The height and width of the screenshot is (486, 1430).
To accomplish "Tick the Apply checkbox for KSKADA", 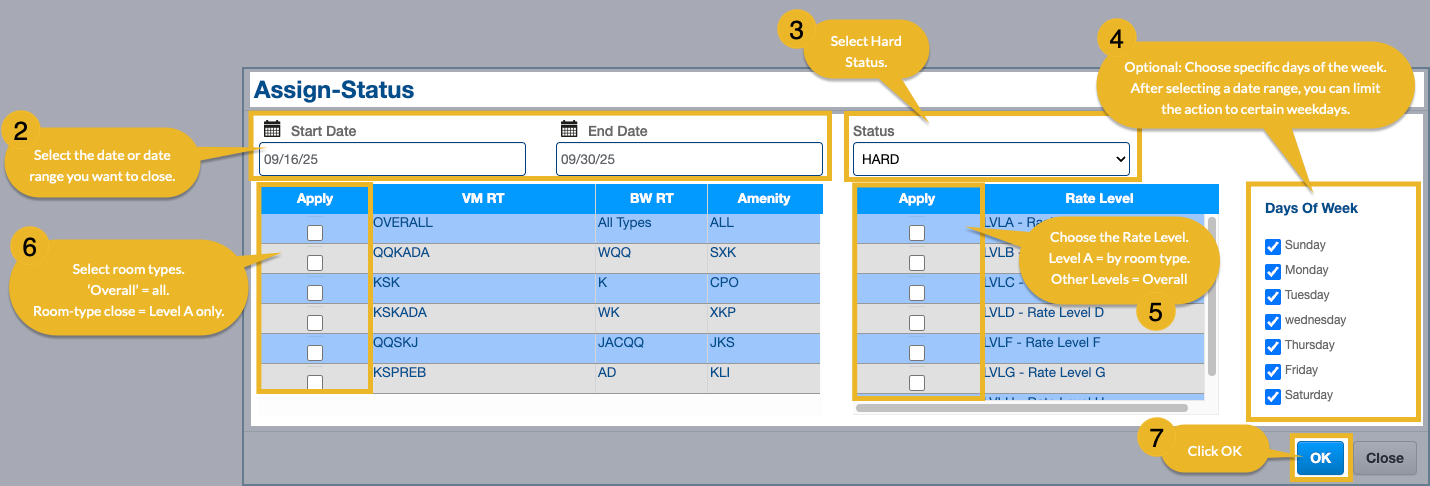I will click(x=315, y=322).
